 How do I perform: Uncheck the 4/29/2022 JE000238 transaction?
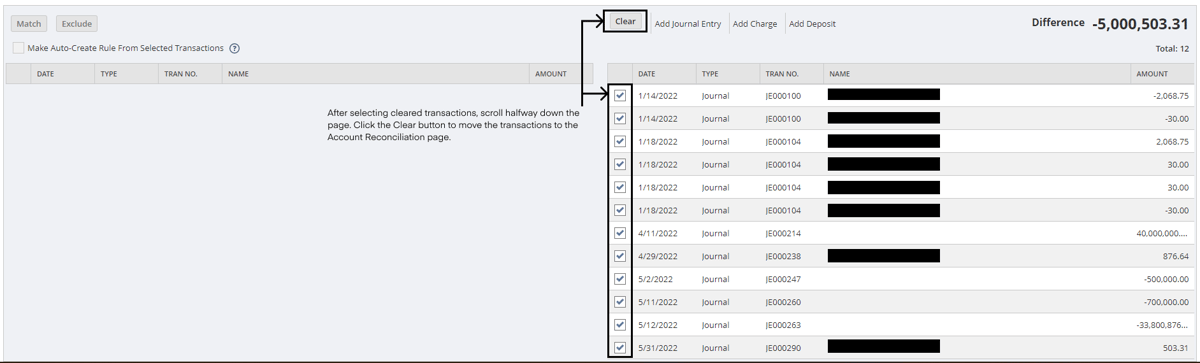[620, 256]
